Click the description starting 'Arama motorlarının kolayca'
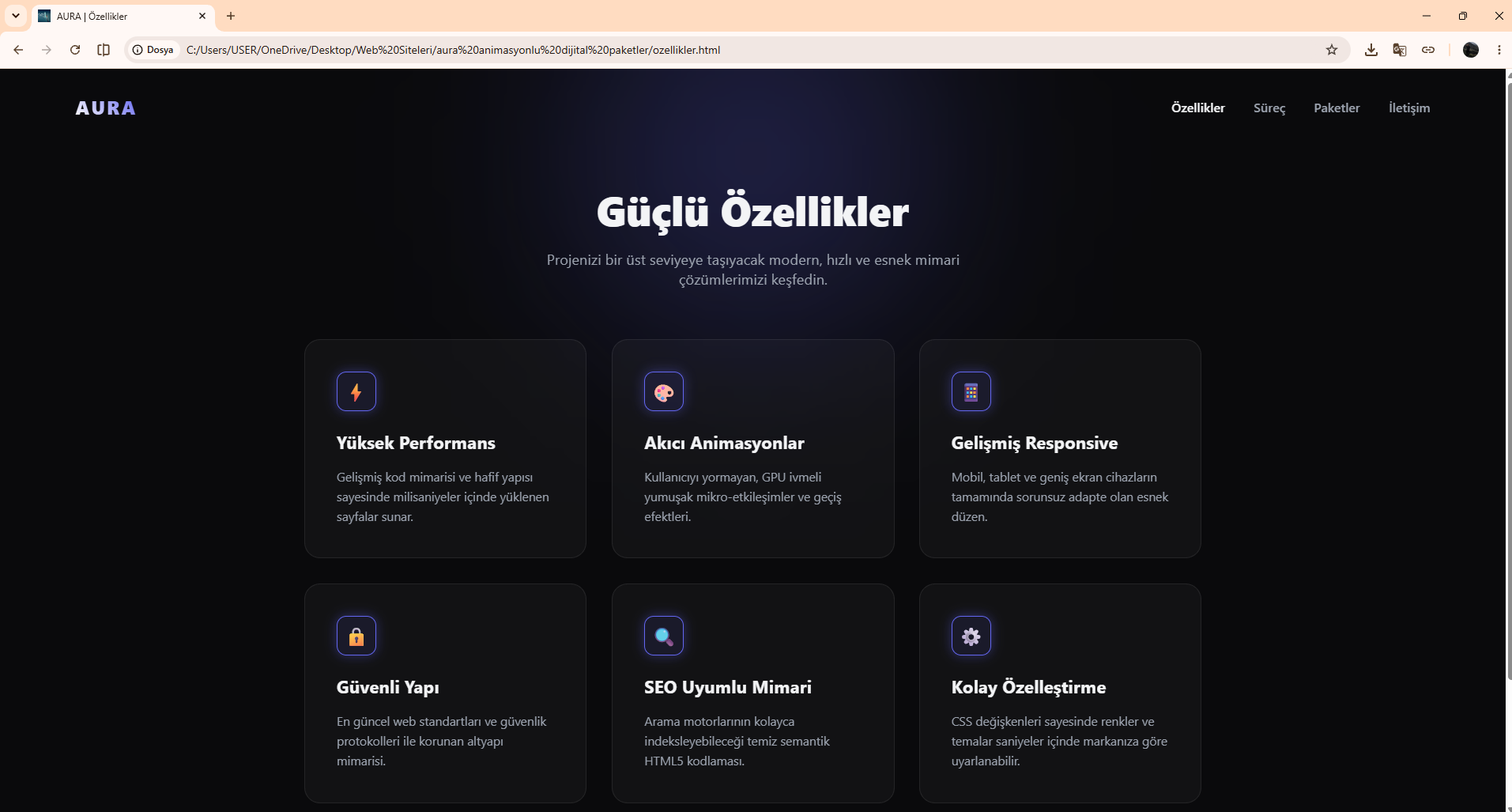 pos(737,741)
